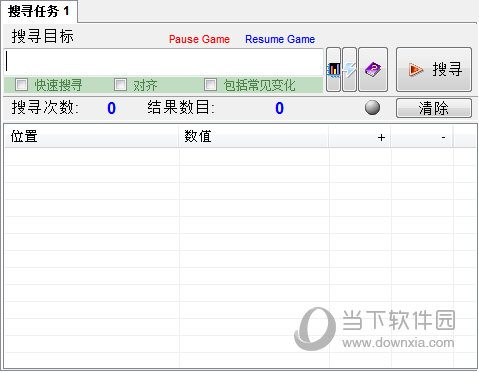
Task: Click Pause Game link
Action: point(199,39)
